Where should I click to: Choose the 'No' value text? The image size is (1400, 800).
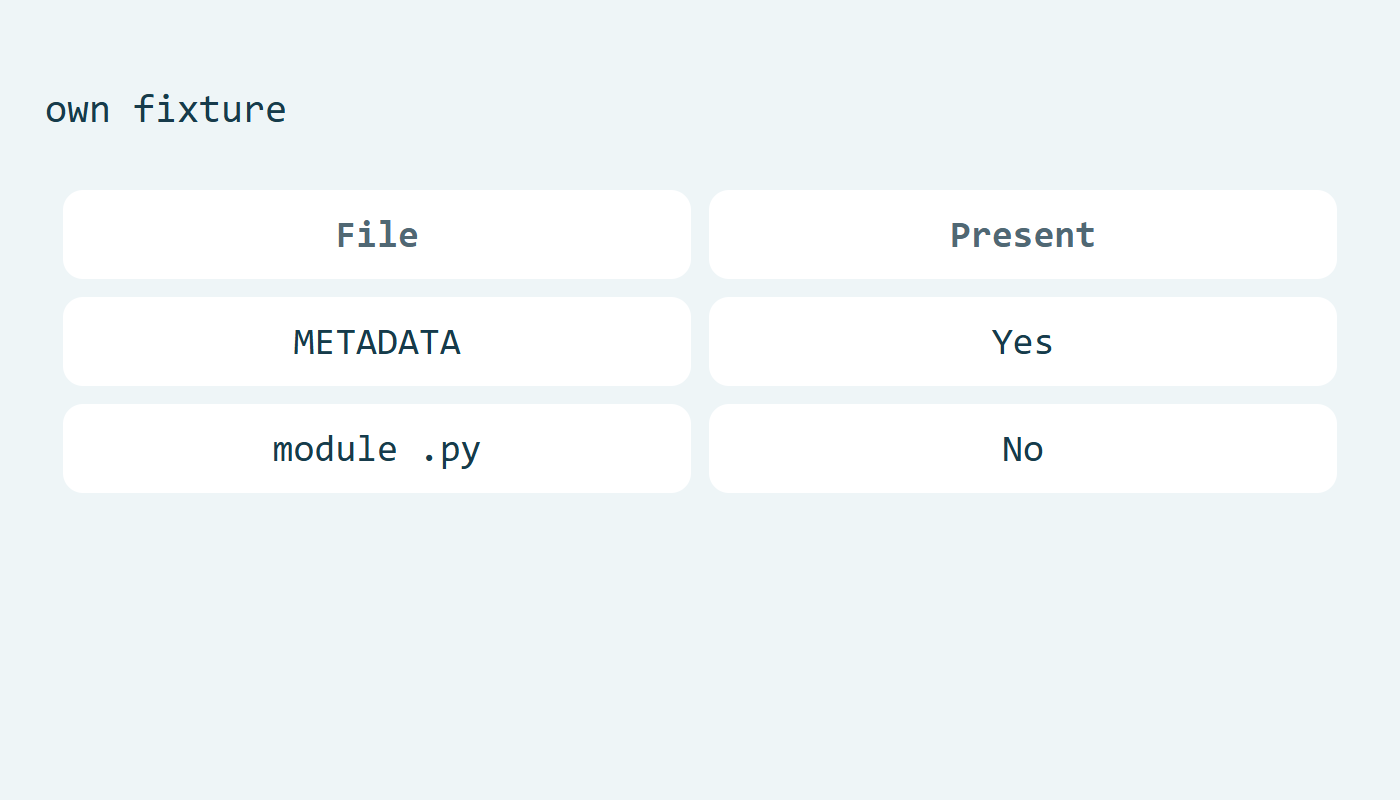pyautogui.click(x=1023, y=449)
